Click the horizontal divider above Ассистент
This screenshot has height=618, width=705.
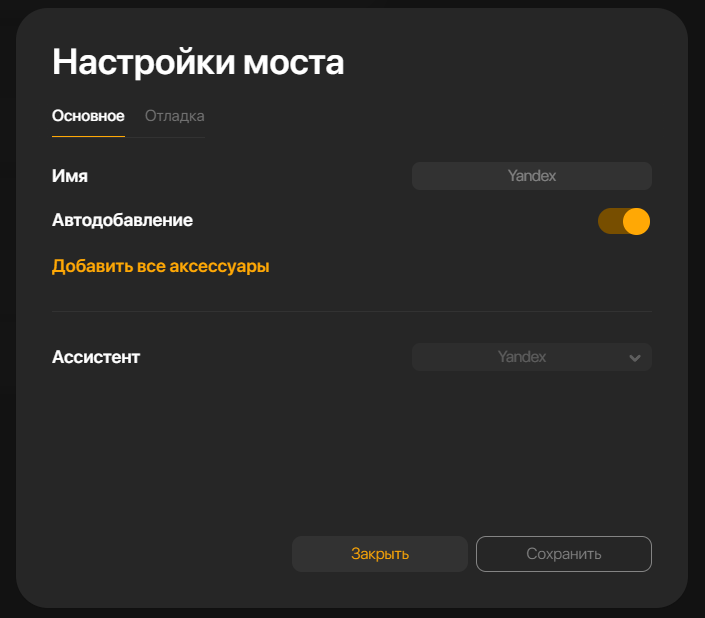point(351,311)
